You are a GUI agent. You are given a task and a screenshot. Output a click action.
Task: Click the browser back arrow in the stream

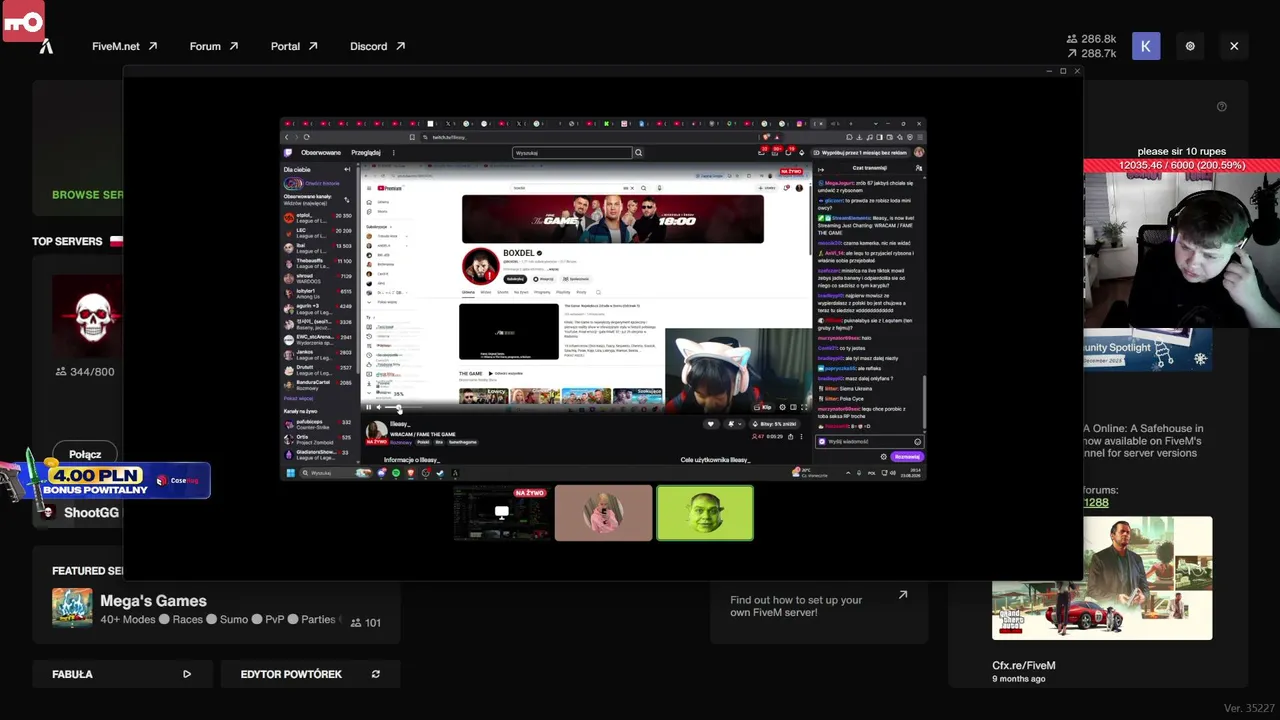point(287,137)
